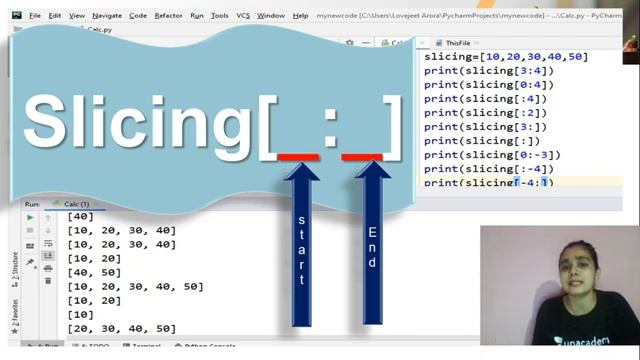Screen dimensions: 640x360
Task: Click code line print(slicing[0:-3])
Action: click(492, 155)
